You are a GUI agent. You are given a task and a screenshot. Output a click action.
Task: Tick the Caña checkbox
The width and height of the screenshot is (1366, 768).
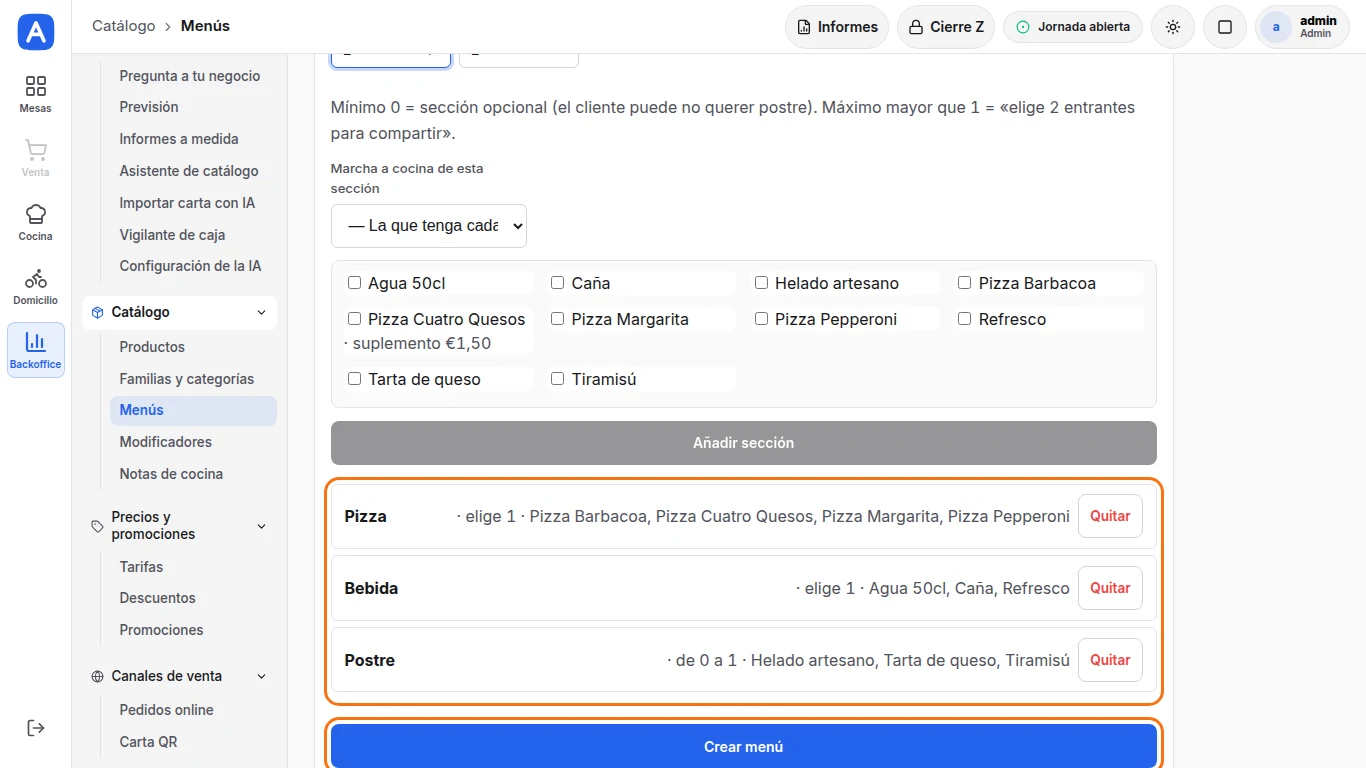(558, 283)
